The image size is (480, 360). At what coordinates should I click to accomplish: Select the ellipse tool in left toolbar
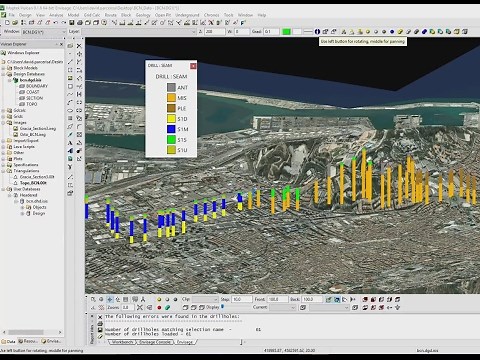(x=70, y=110)
